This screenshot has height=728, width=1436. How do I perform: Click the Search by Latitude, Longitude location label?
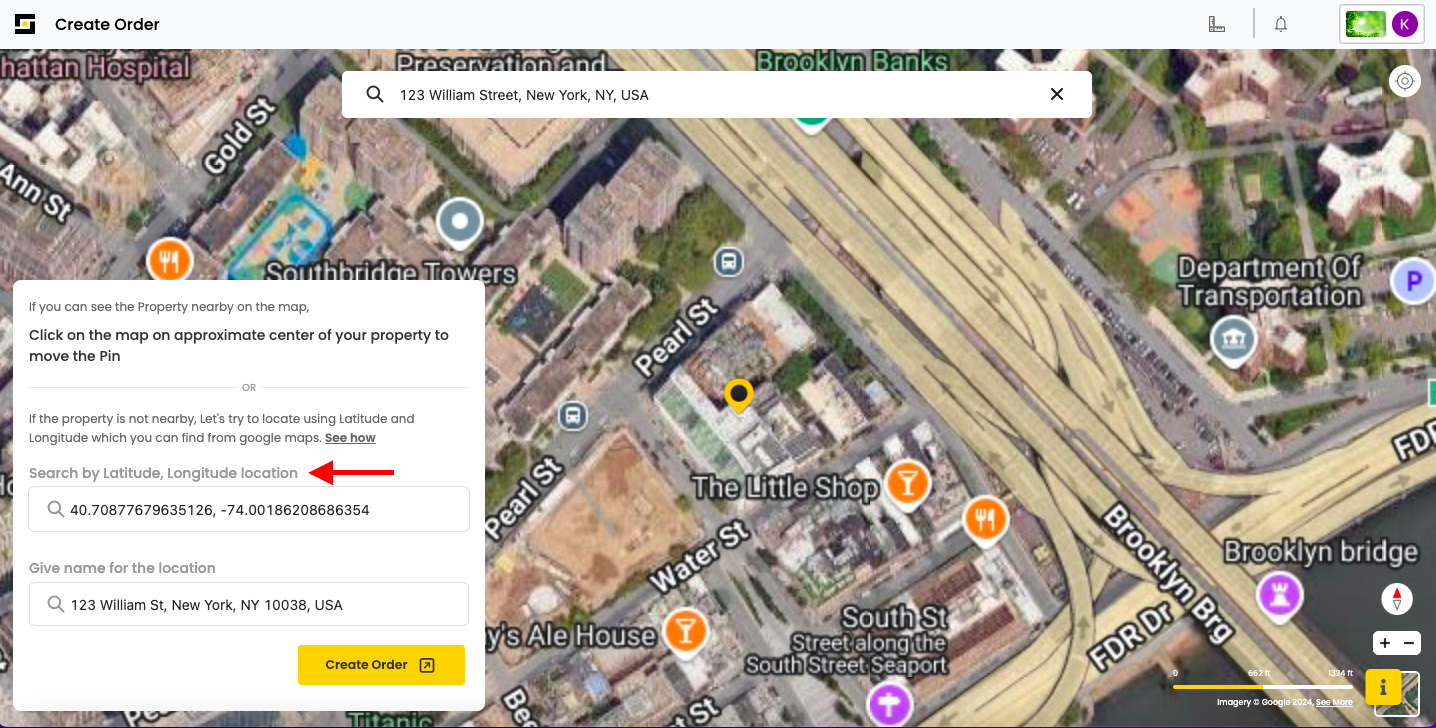click(163, 473)
